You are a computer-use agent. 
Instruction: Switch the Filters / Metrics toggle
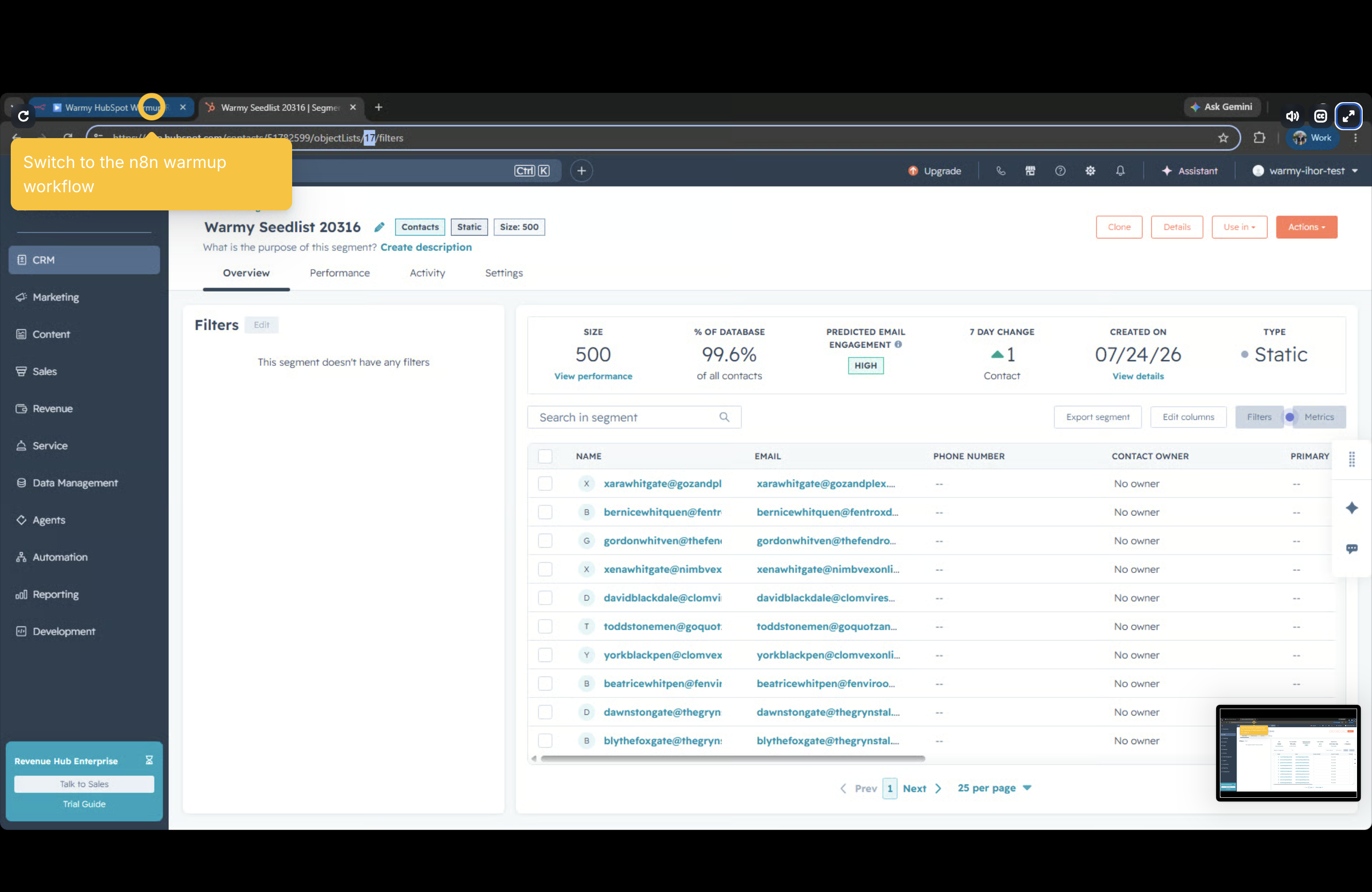[1289, 417]
